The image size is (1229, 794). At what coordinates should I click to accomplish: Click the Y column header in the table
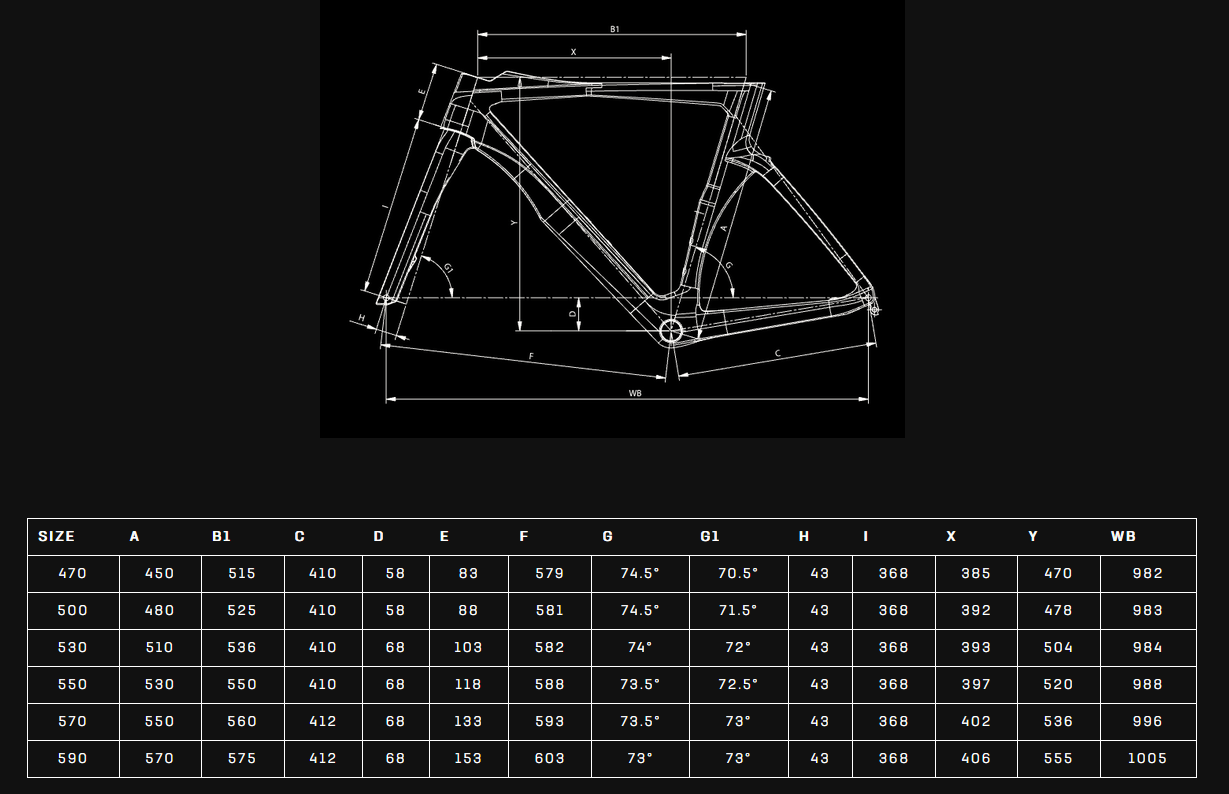[x=1033, y=537]
